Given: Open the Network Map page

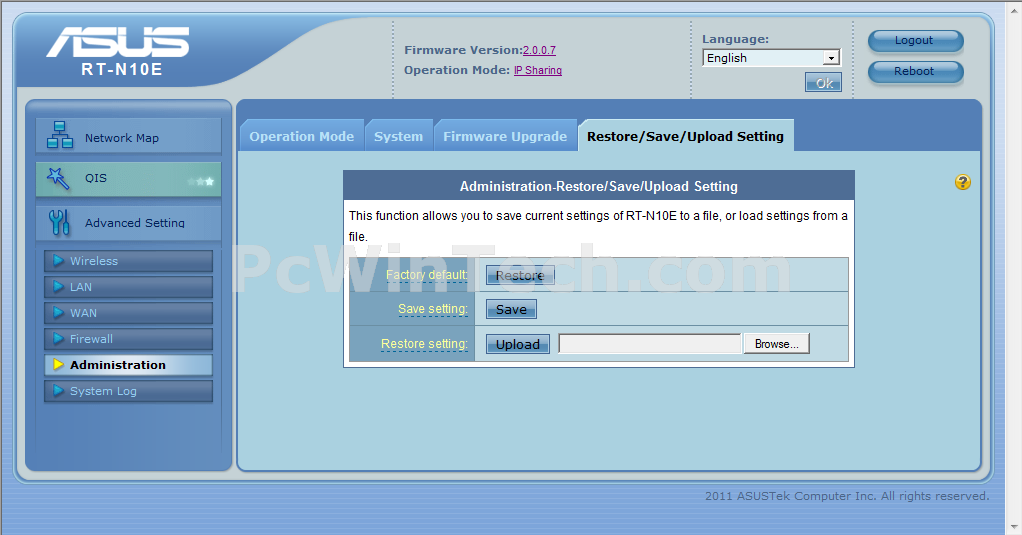Looking at the screenshot, I should click(128, 136).
